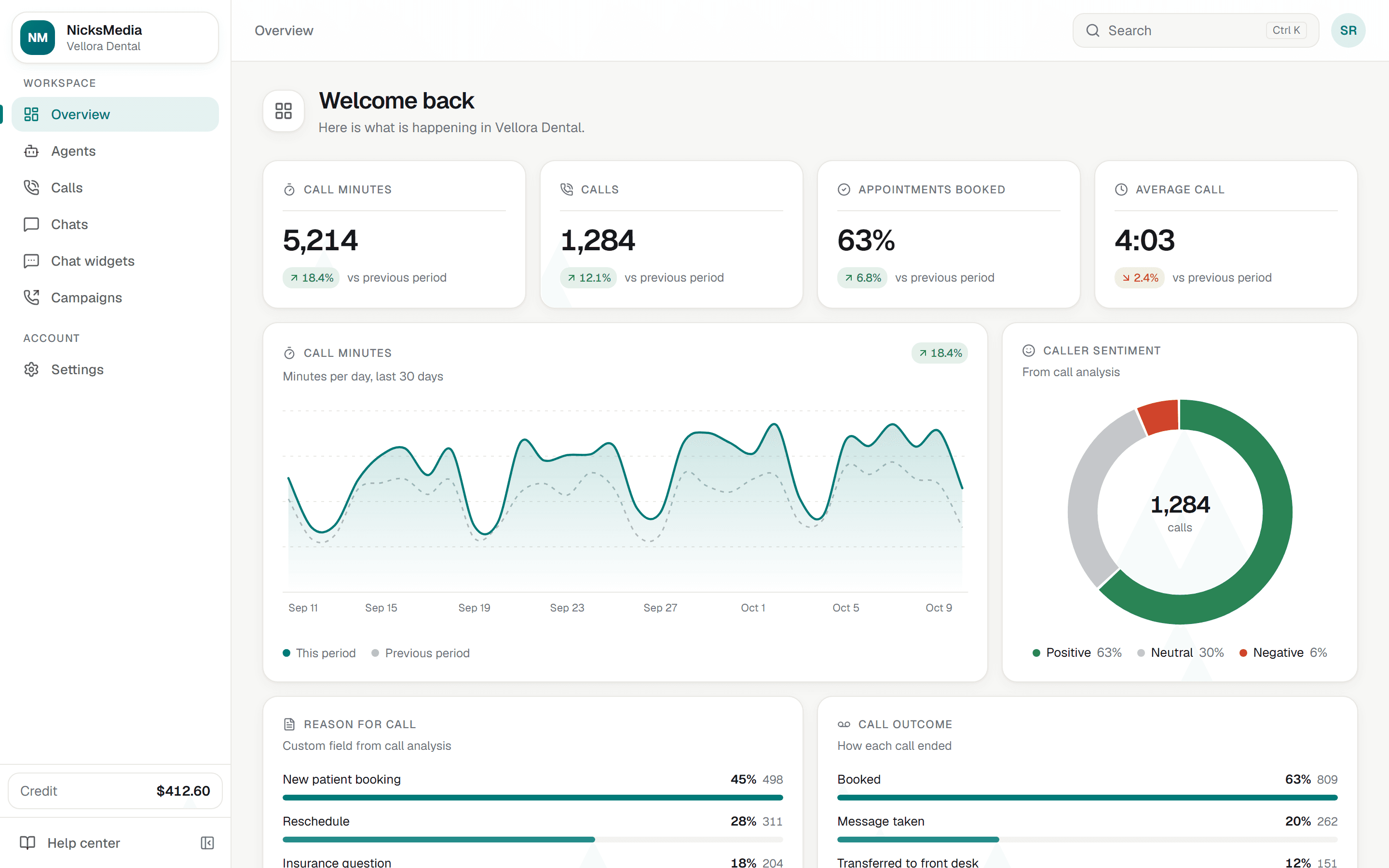Click the Calls phone icon in sidebar
The width and height of the screenshot is (1389, 868).
31,188
